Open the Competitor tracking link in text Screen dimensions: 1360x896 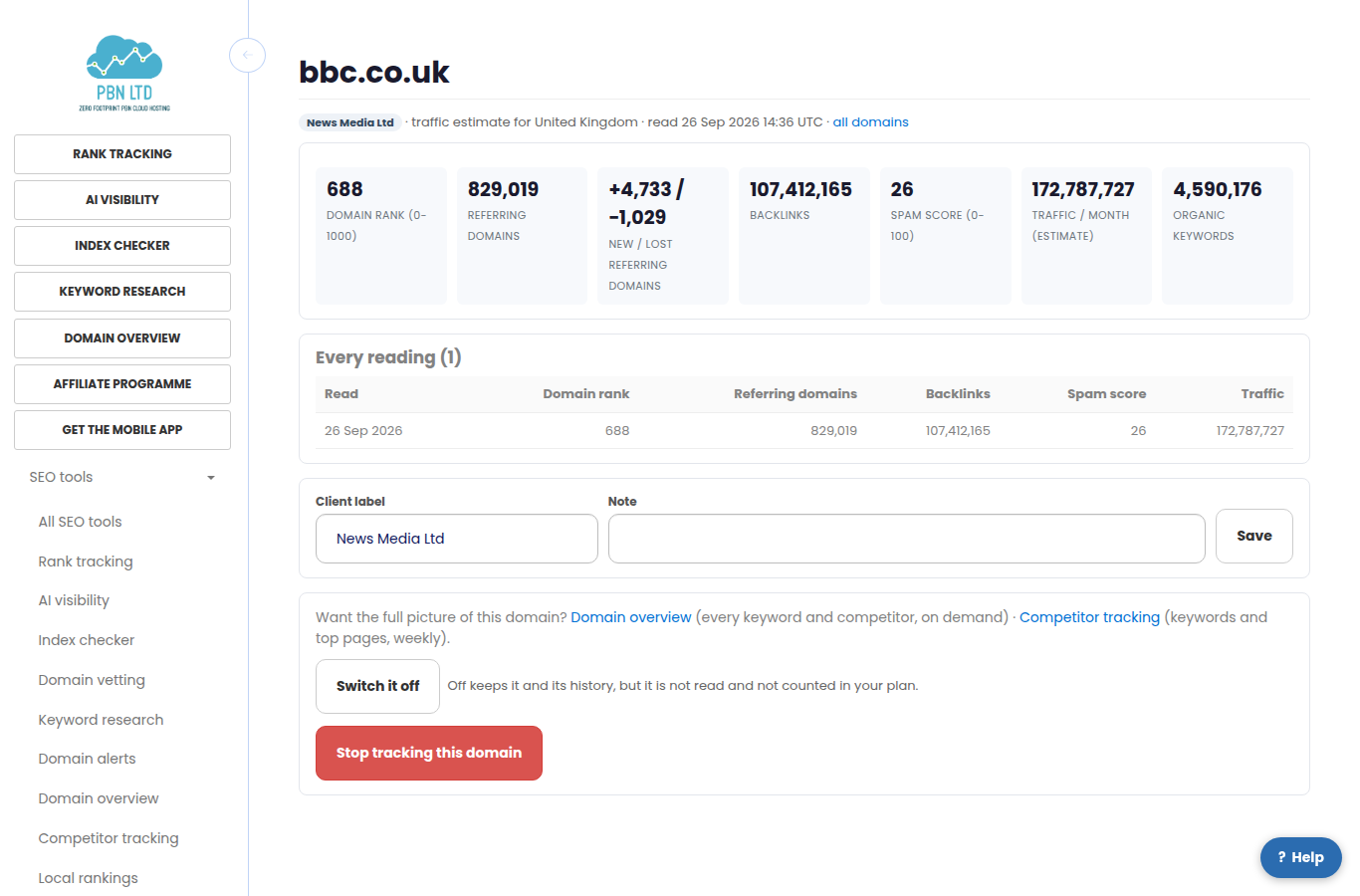[x=1089, y=617]
